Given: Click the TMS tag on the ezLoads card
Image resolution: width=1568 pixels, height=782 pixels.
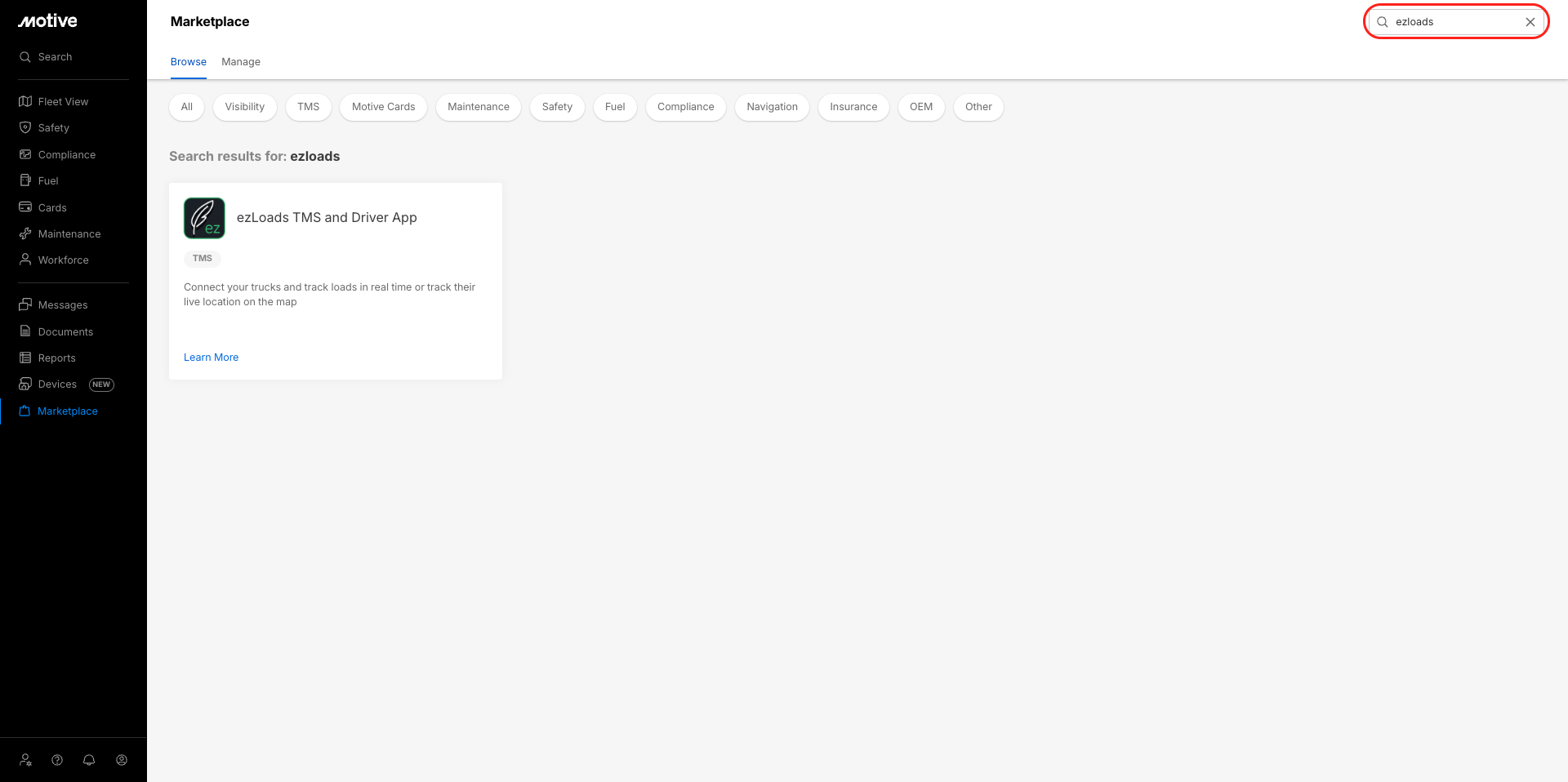Looking at the screenshot, I should coord(203,259).
